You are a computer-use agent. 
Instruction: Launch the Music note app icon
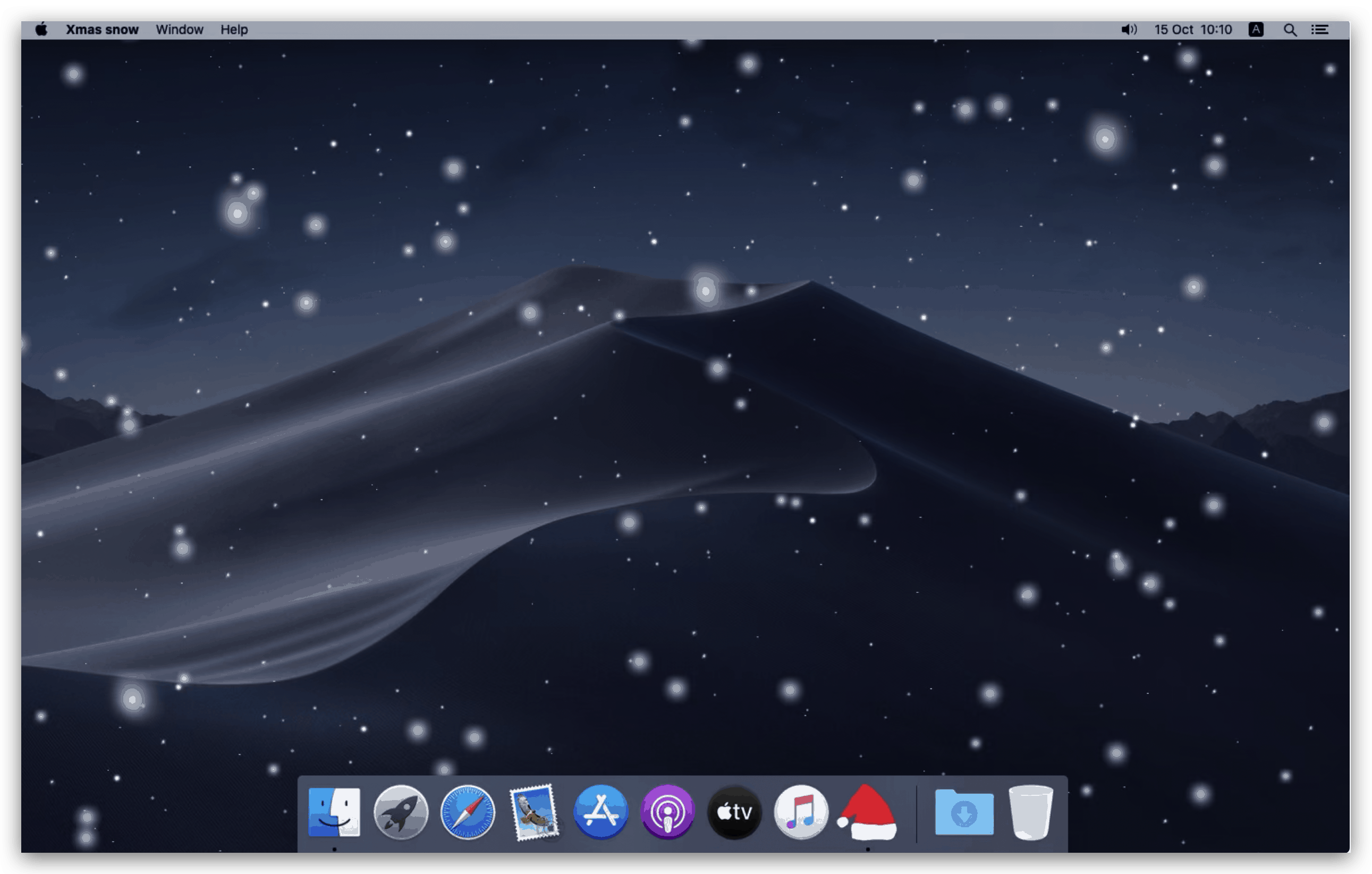(801, 812)
